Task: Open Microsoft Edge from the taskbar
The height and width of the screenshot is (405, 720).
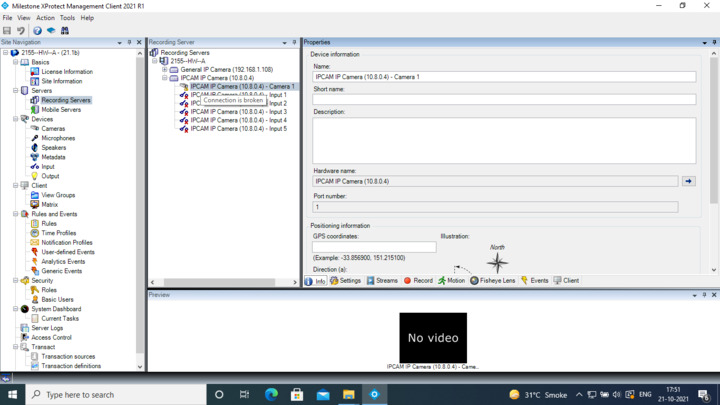Action: 271,394
